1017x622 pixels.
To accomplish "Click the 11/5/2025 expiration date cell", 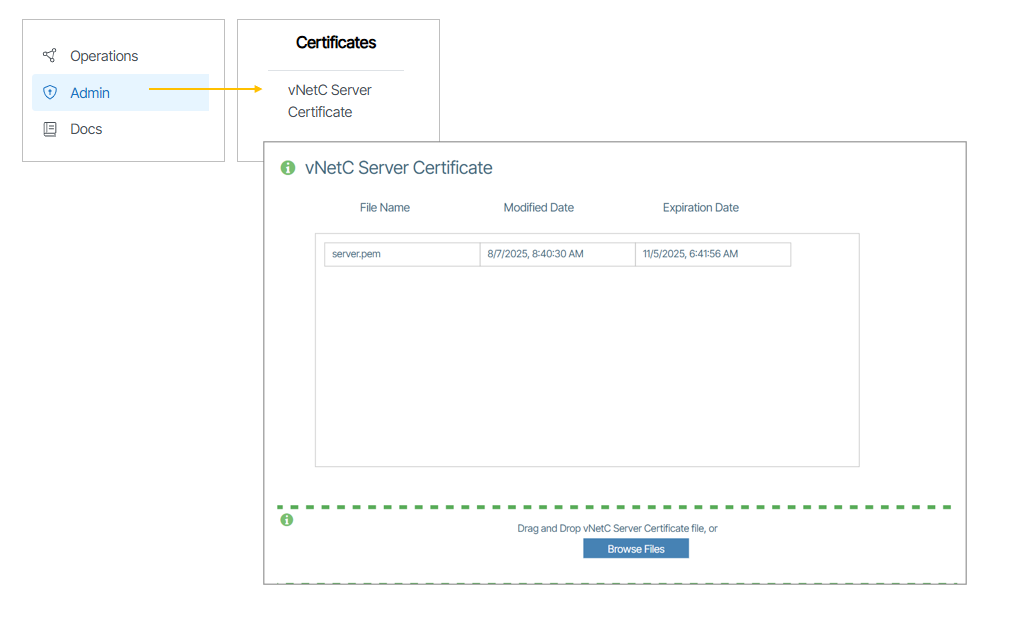I will pyautogui.click(x=690, y=254).
